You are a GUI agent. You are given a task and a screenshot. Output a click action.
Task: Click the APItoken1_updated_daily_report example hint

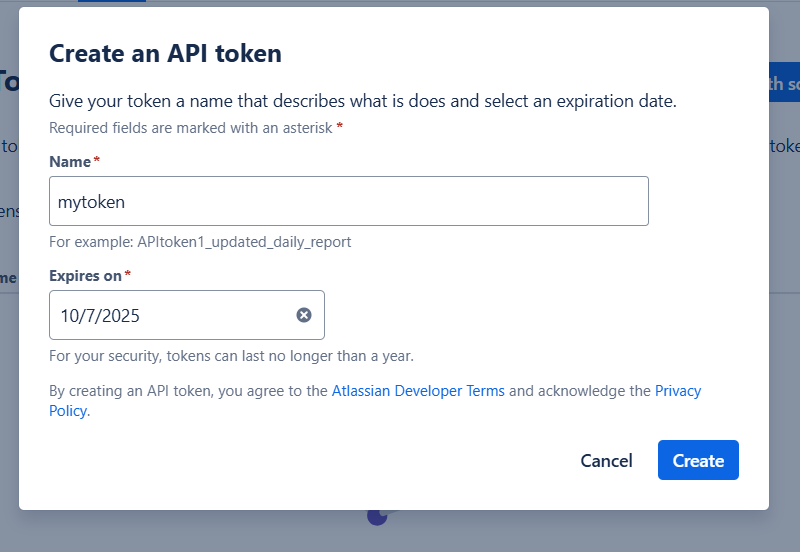click(200, 242)
